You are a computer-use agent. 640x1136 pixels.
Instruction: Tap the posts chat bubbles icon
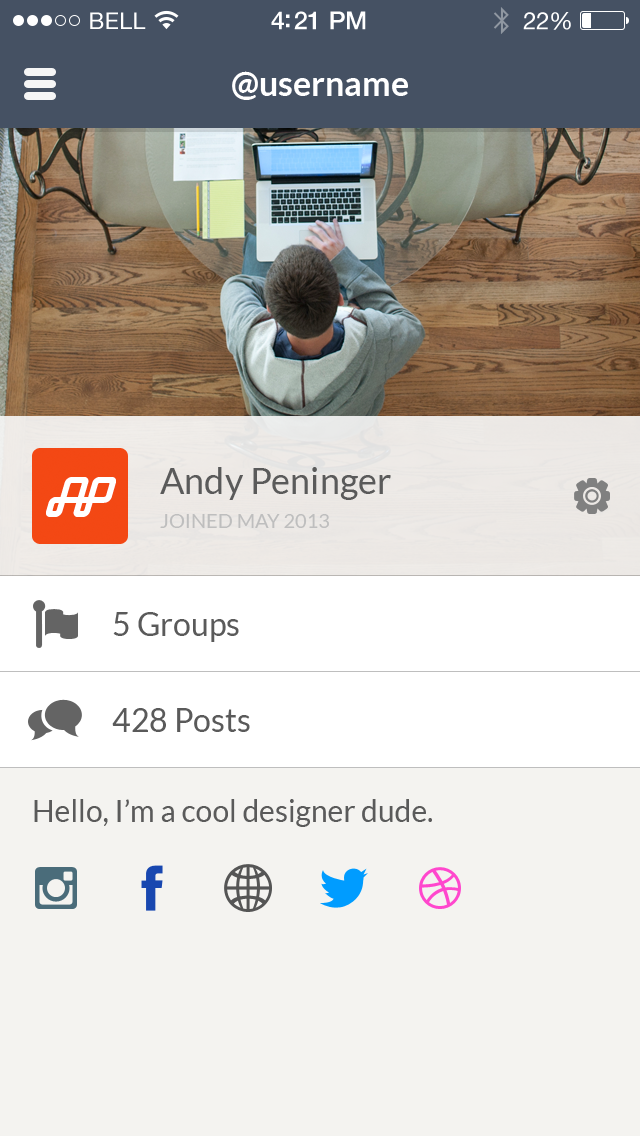[x=55, y=719]
